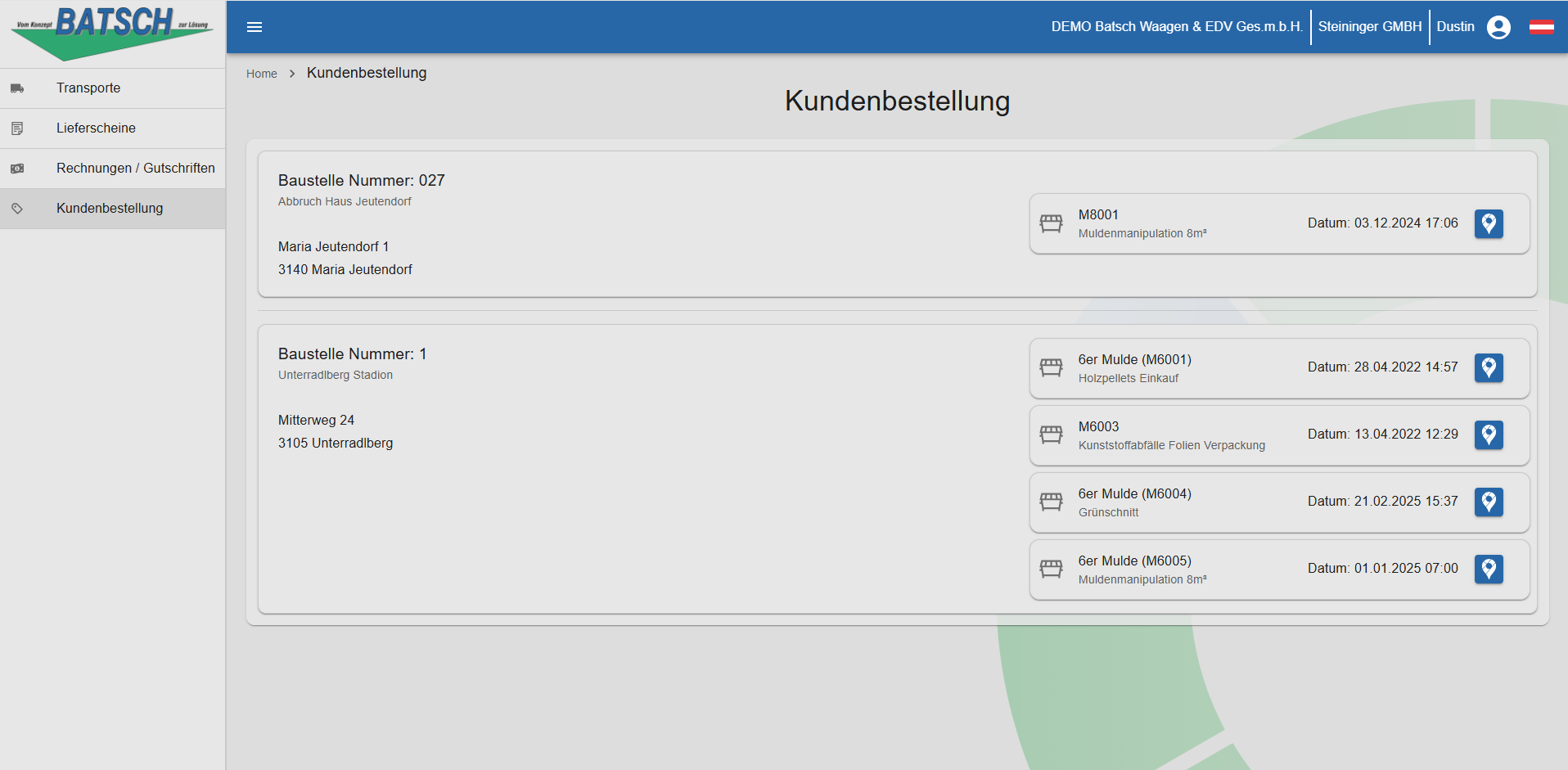This screenshot has height=770, width=1568.
Task: Click the Transporte truck icon
Action: click(x=17, y=88)
